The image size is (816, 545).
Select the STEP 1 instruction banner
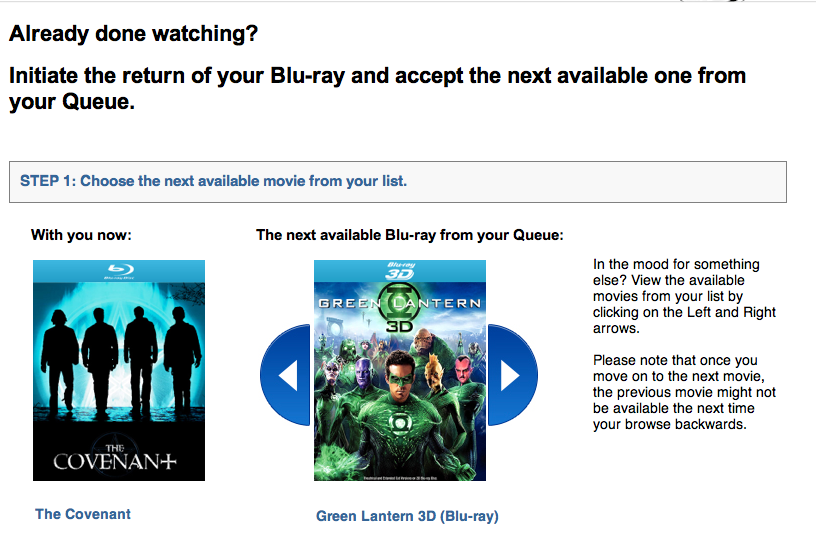[398, 182]
